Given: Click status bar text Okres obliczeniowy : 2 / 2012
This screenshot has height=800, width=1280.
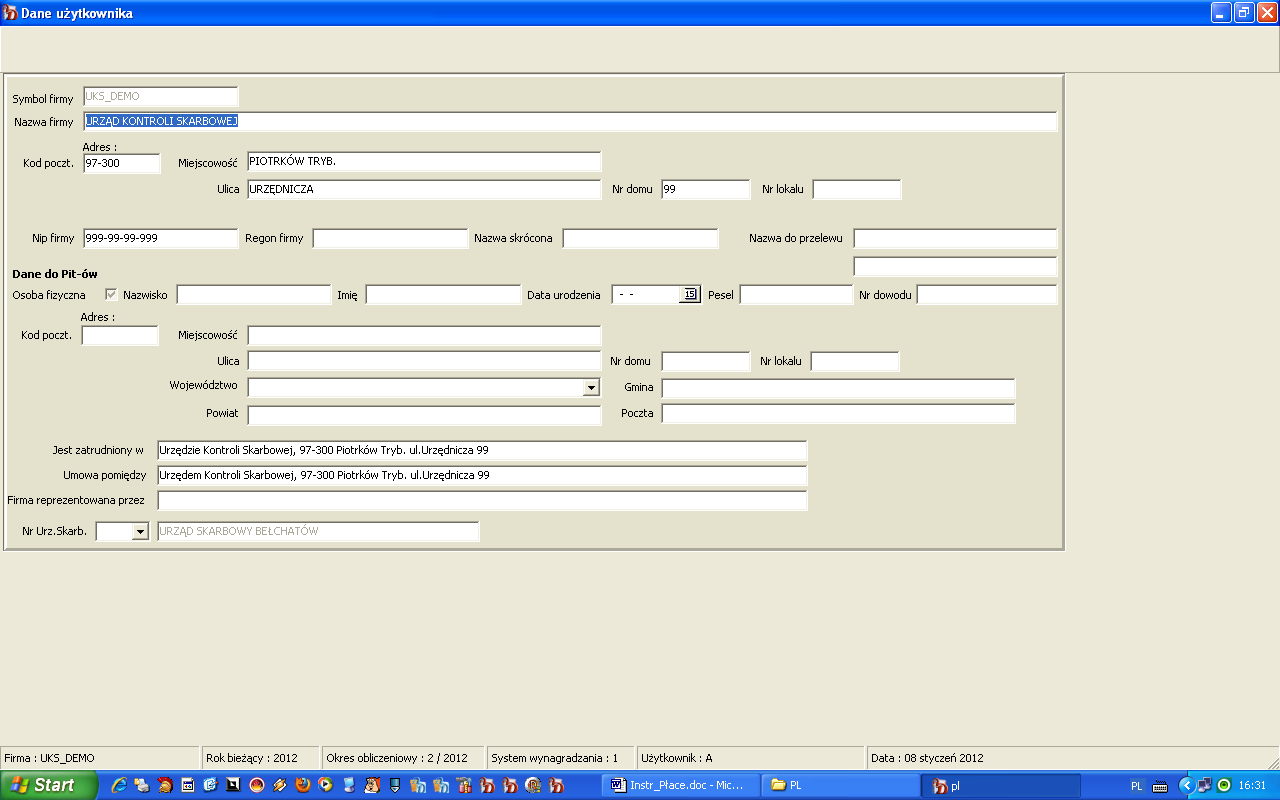Looking at the screenshot, I should point(397,758).
